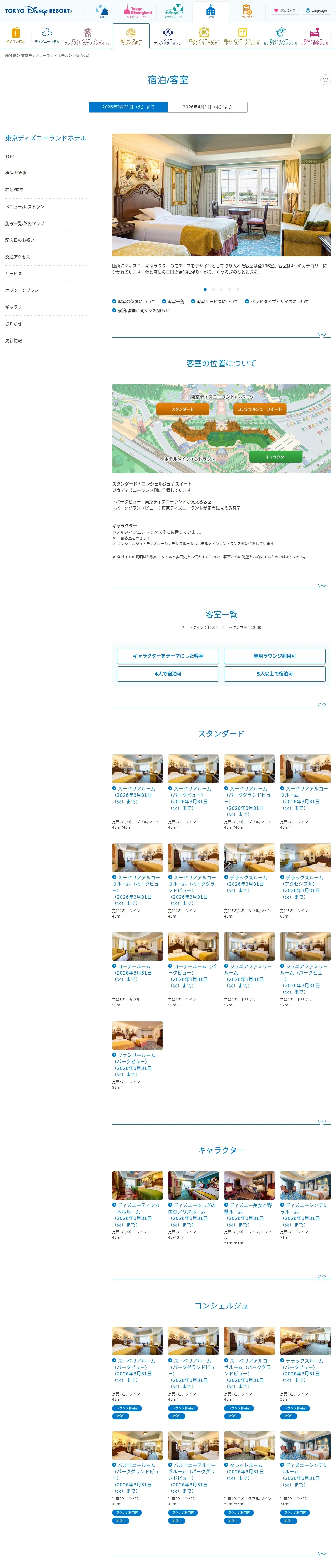Click HOME breadcrumb link
Viewport: 336px width, 1568px height.
tap(11, 55)
